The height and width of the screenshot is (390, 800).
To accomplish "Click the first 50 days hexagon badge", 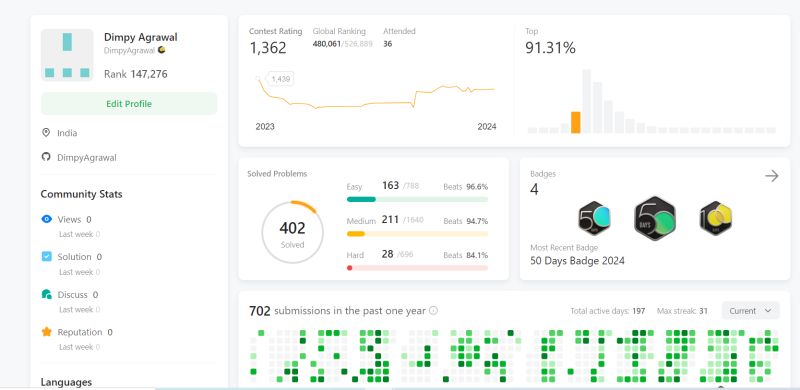I will 594,218.
